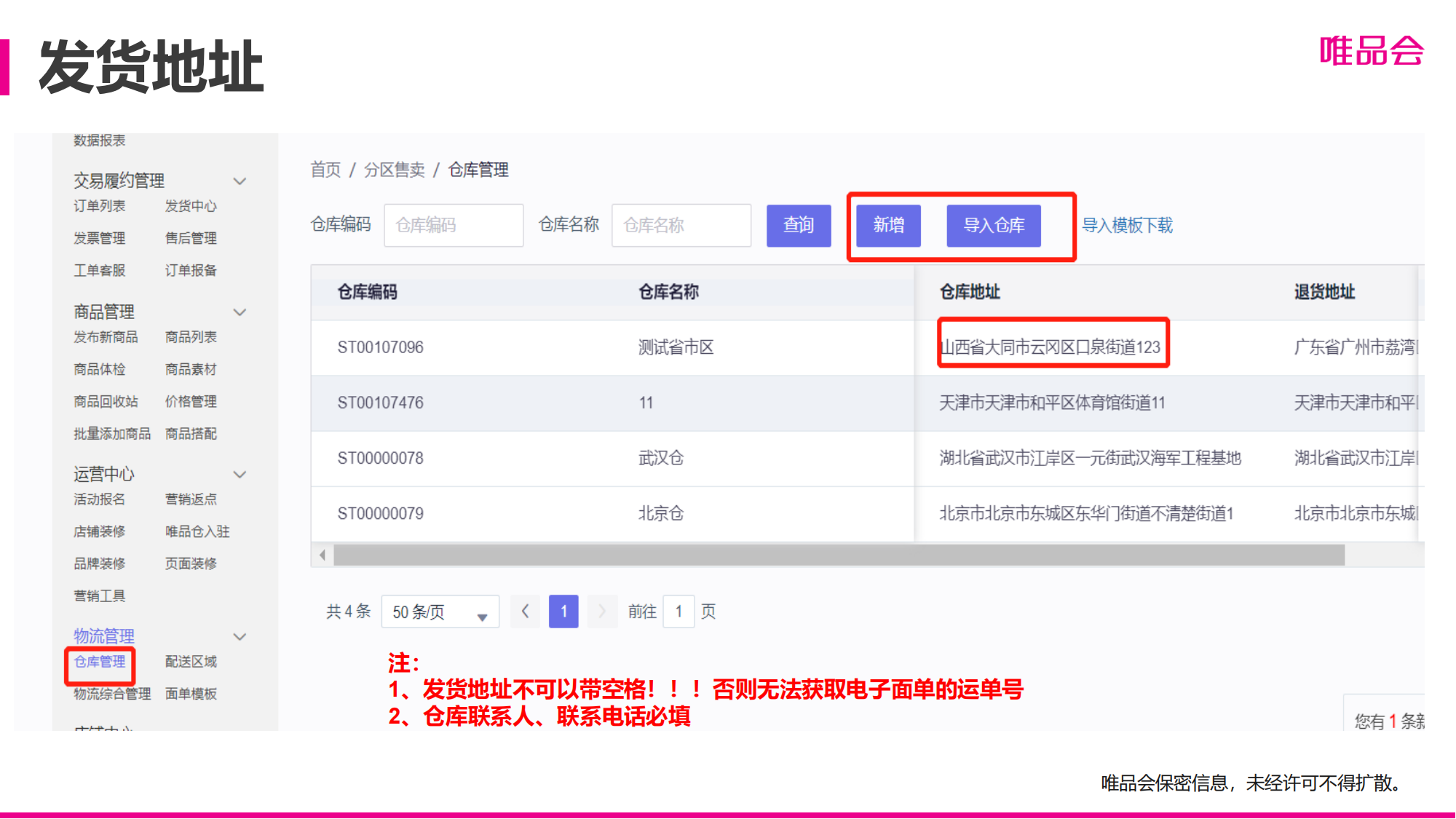
Task: Open the 50 条/页 page size dropdown
Action: pos(440,612)
